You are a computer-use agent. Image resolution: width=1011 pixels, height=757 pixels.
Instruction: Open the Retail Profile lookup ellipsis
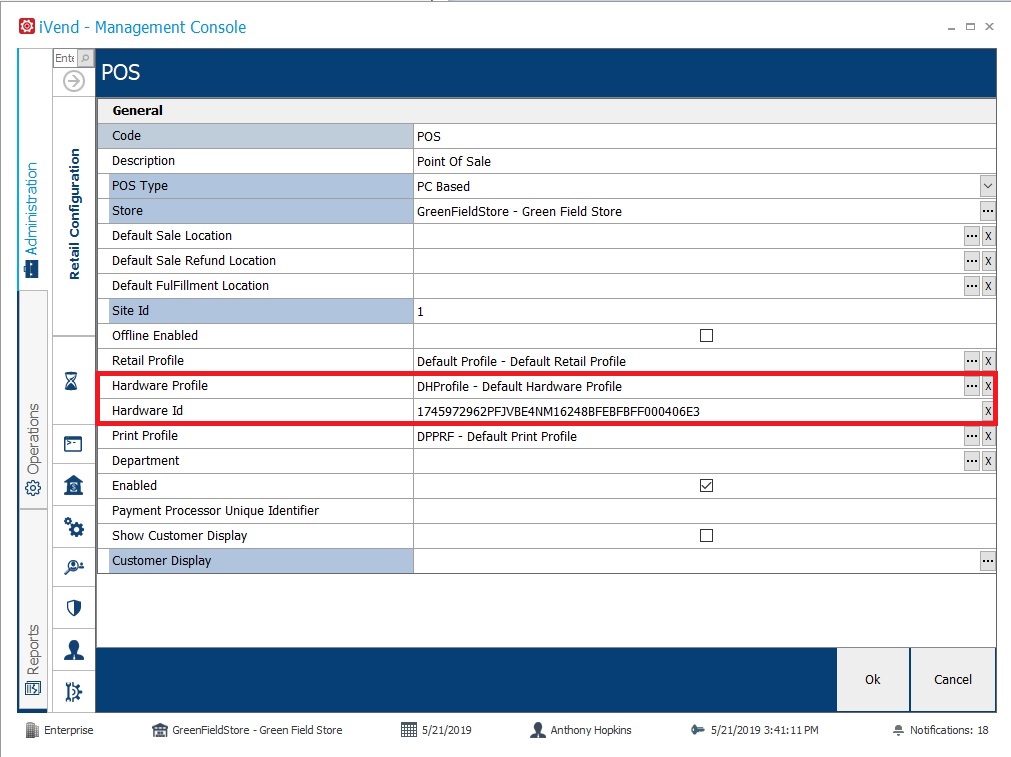(972, 361)
